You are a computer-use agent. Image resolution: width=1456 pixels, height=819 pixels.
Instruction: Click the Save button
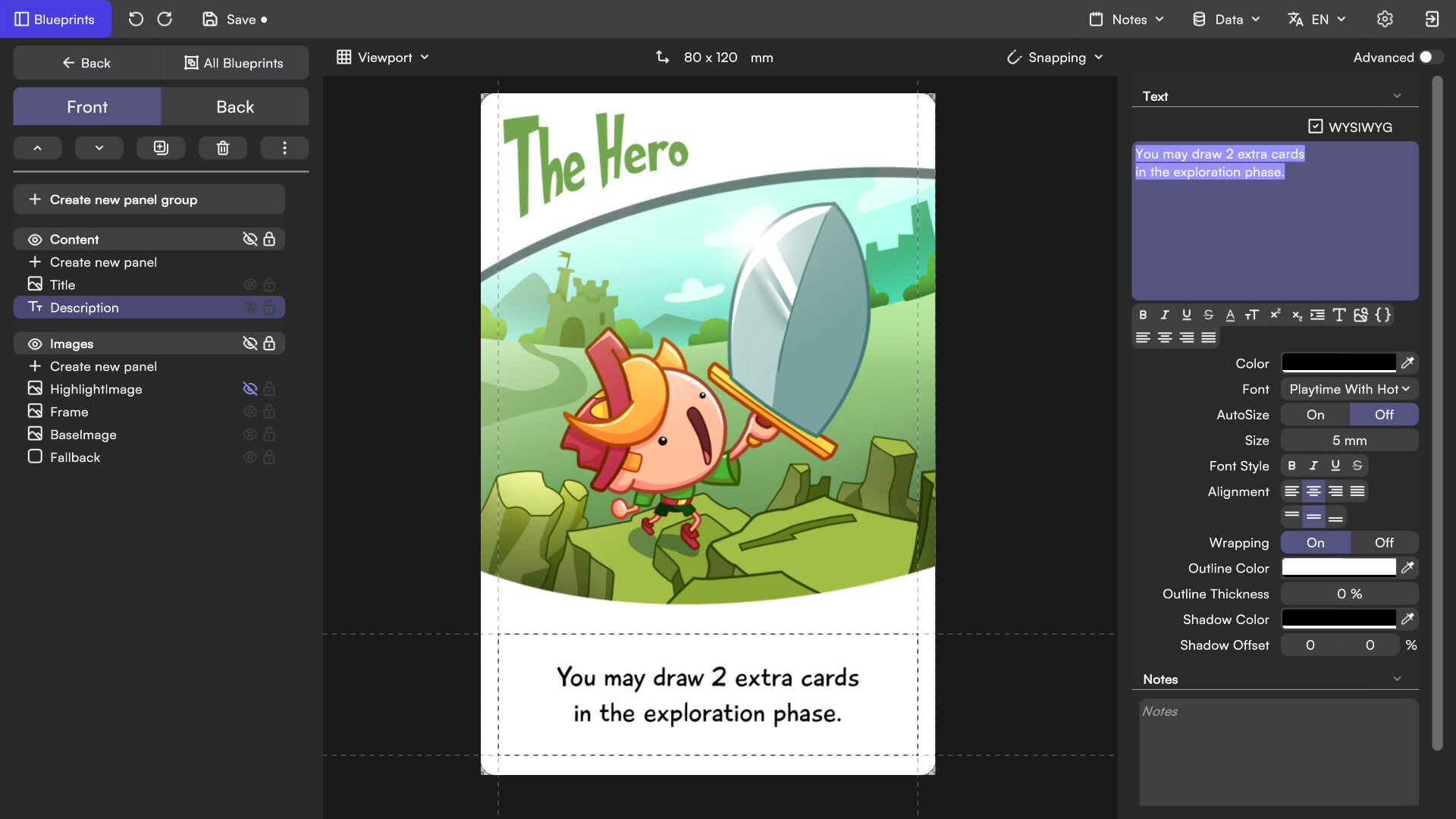(234, 19)
